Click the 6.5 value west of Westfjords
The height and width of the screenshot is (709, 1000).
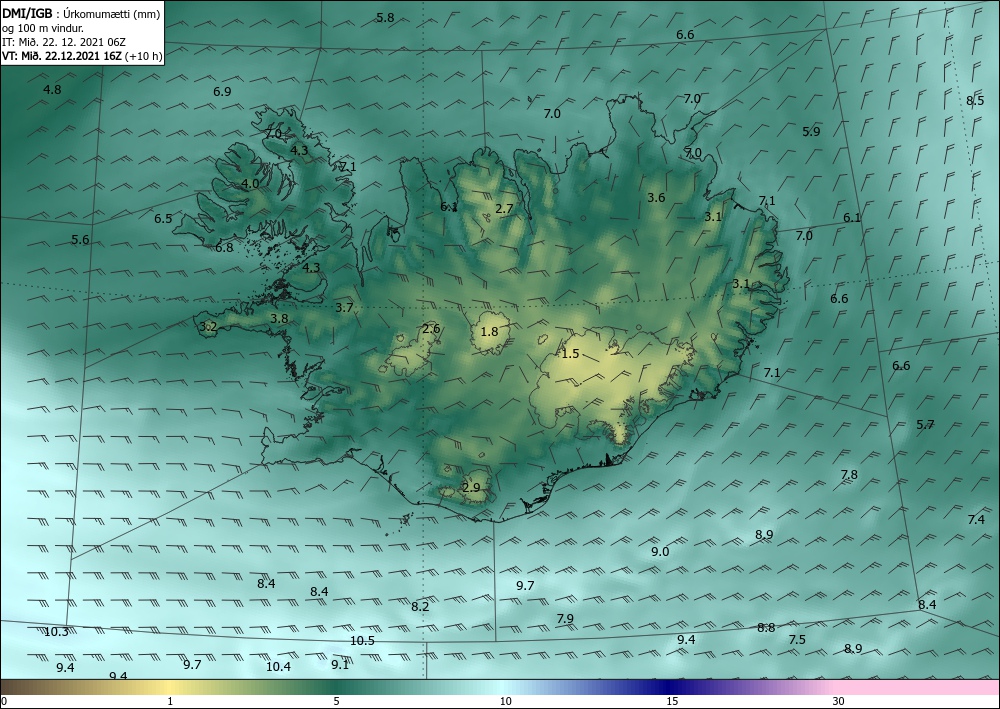163,219
